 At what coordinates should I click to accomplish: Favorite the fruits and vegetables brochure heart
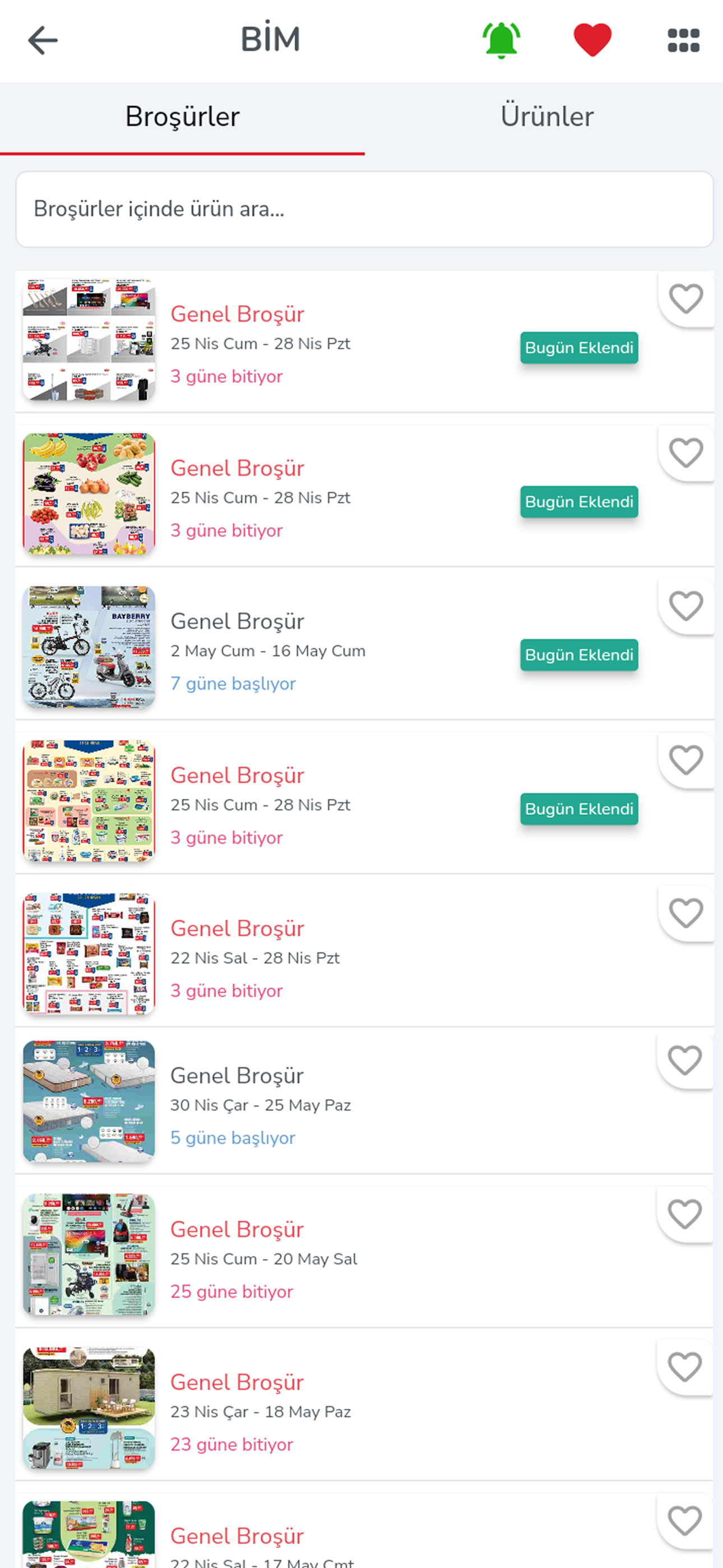pyautogui.click(x=686, y=453)
